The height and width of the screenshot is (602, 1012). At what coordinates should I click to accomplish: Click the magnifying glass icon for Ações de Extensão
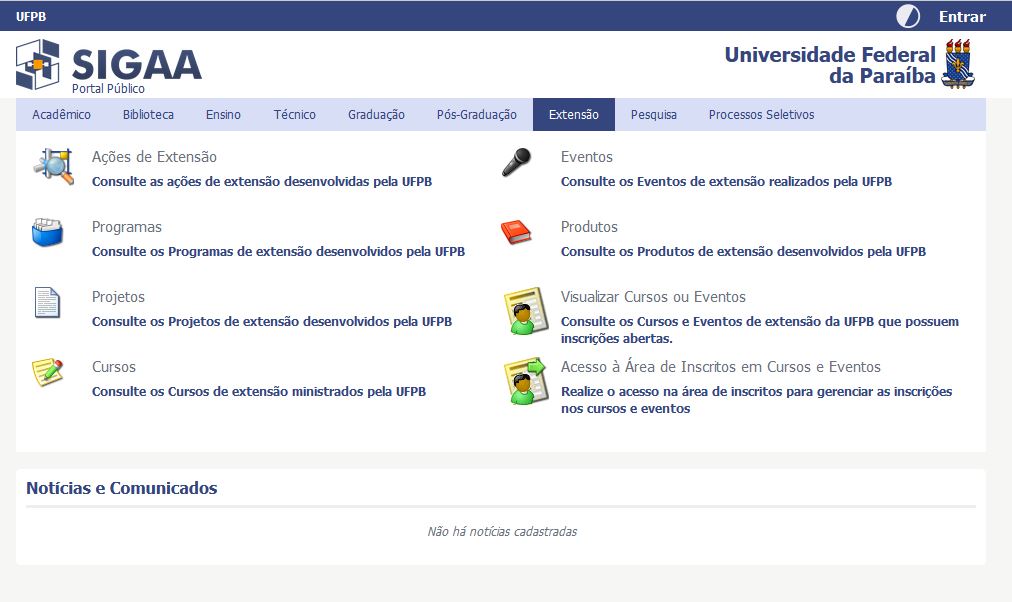coord(52,165)
